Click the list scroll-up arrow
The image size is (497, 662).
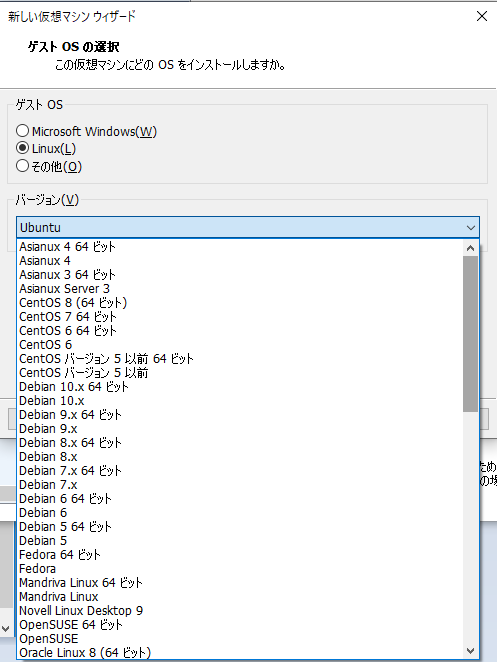pyautogui.click(x=470, y=248)
